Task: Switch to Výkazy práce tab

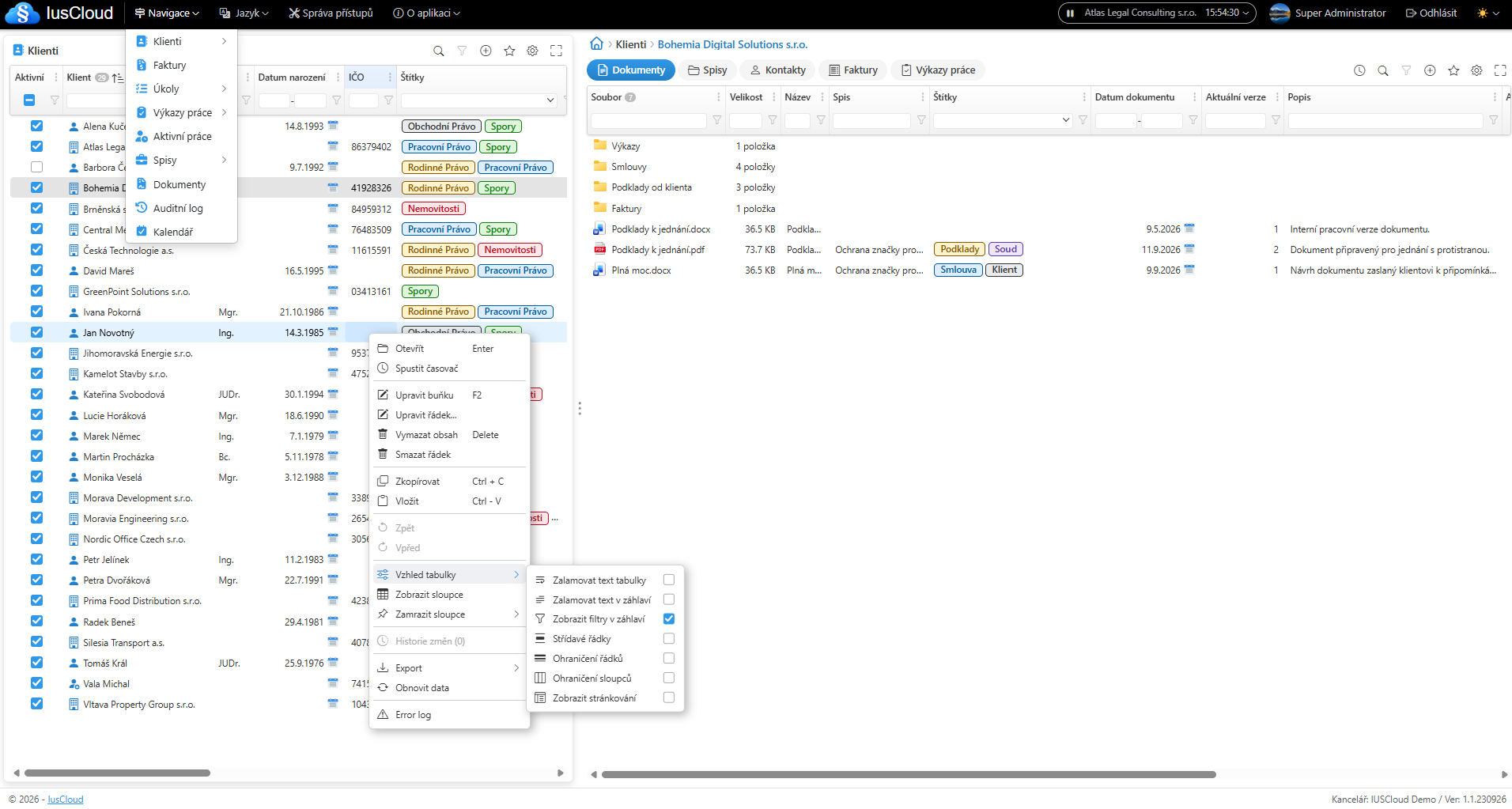Action: [x=938, y=70]
